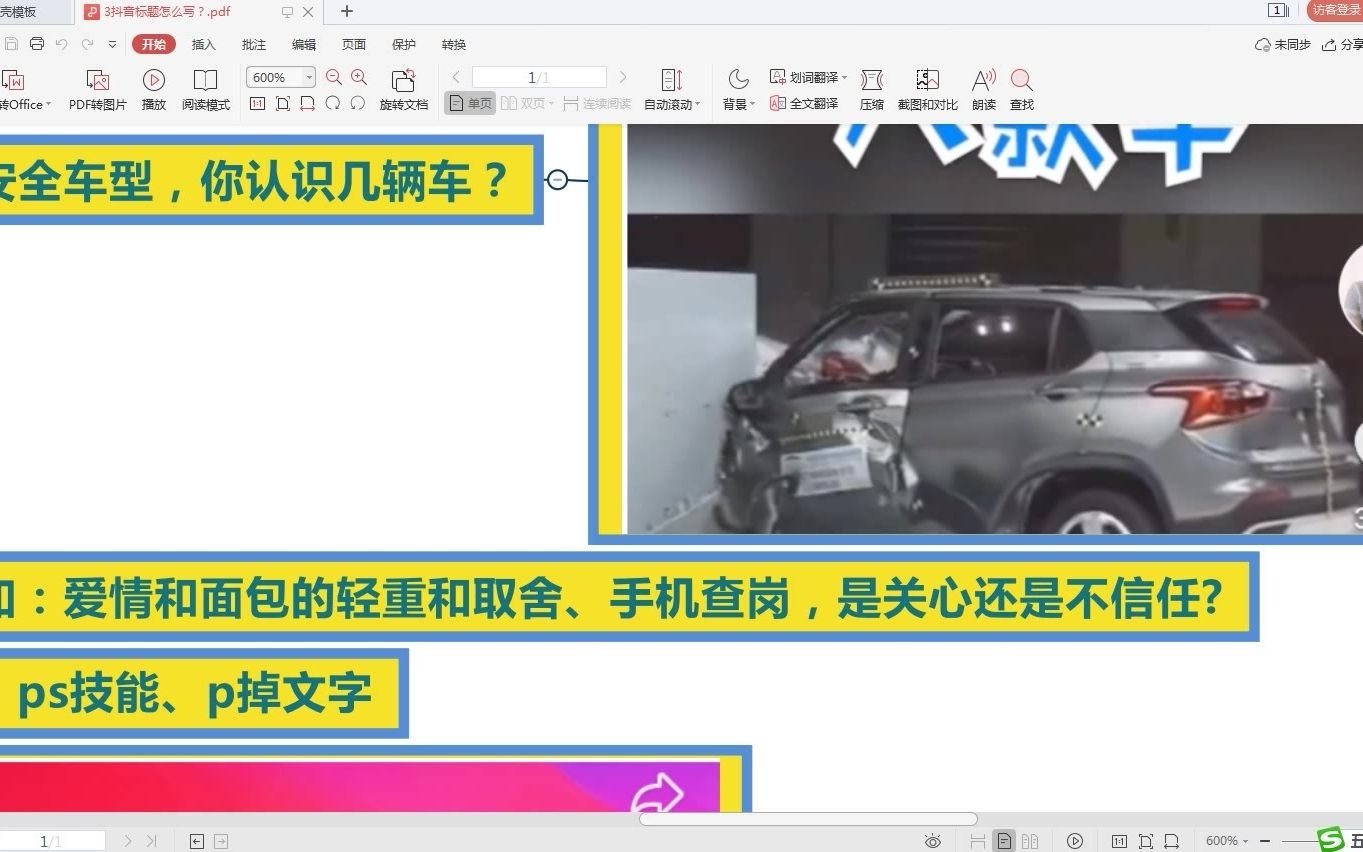This screenshot has width=1363, height=852.
Task: Go to next page arrow in toolbar
Action: pos(623,77)
